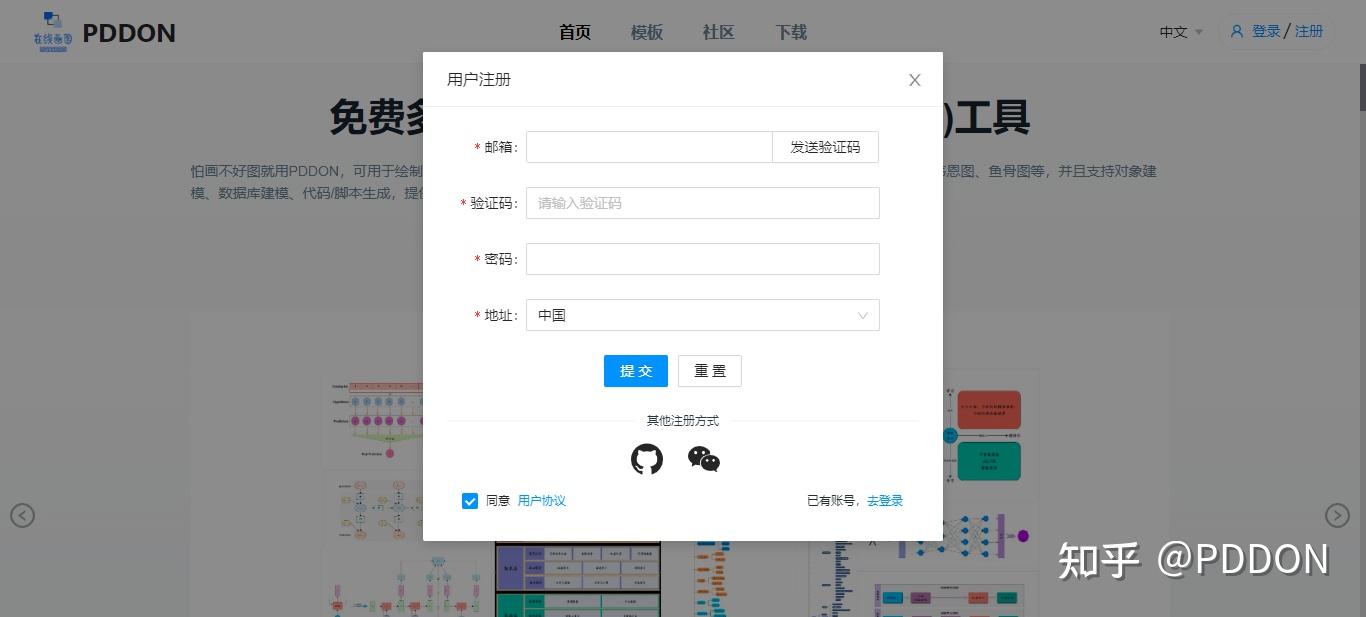Viewport: 1366px width, 617px height.
Task: Click the user login icon
Action: point(1237,31)
